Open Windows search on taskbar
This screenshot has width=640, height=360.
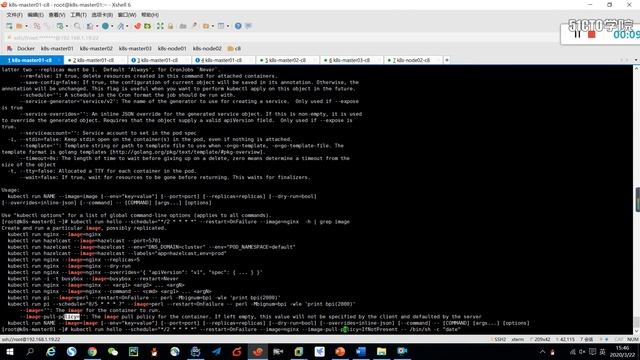click(x=30, y=351)
